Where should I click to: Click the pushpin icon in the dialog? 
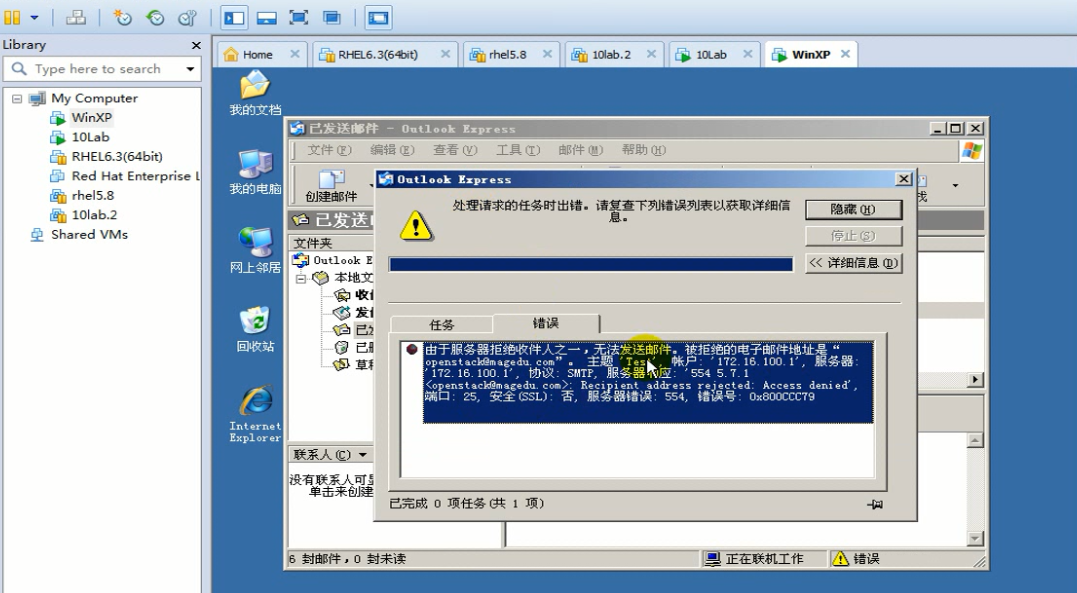pos(874,504)
